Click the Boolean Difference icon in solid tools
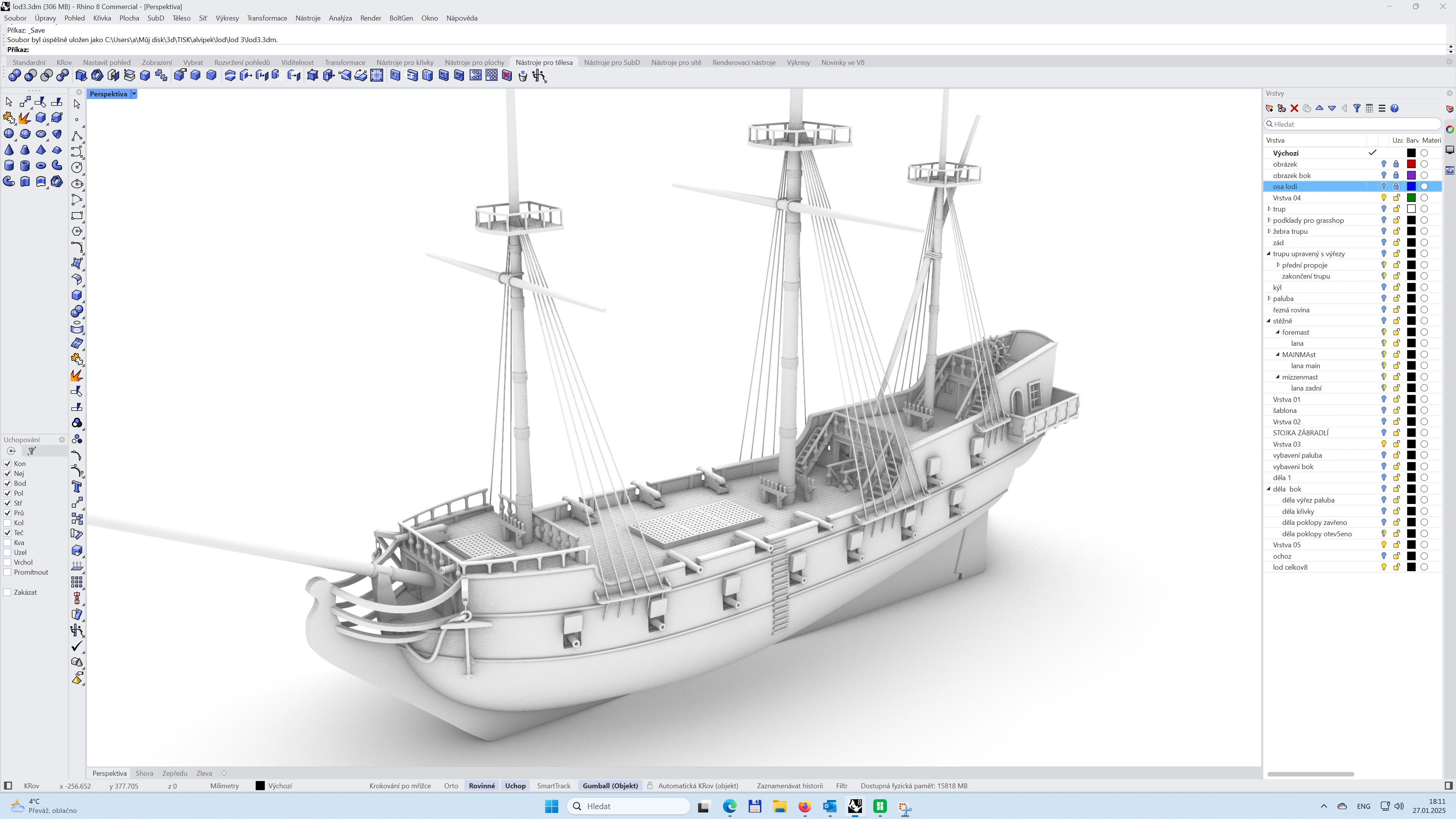The height and width of the screenshot is (819, 1456). pyautogui.click(x=30, y=75)
